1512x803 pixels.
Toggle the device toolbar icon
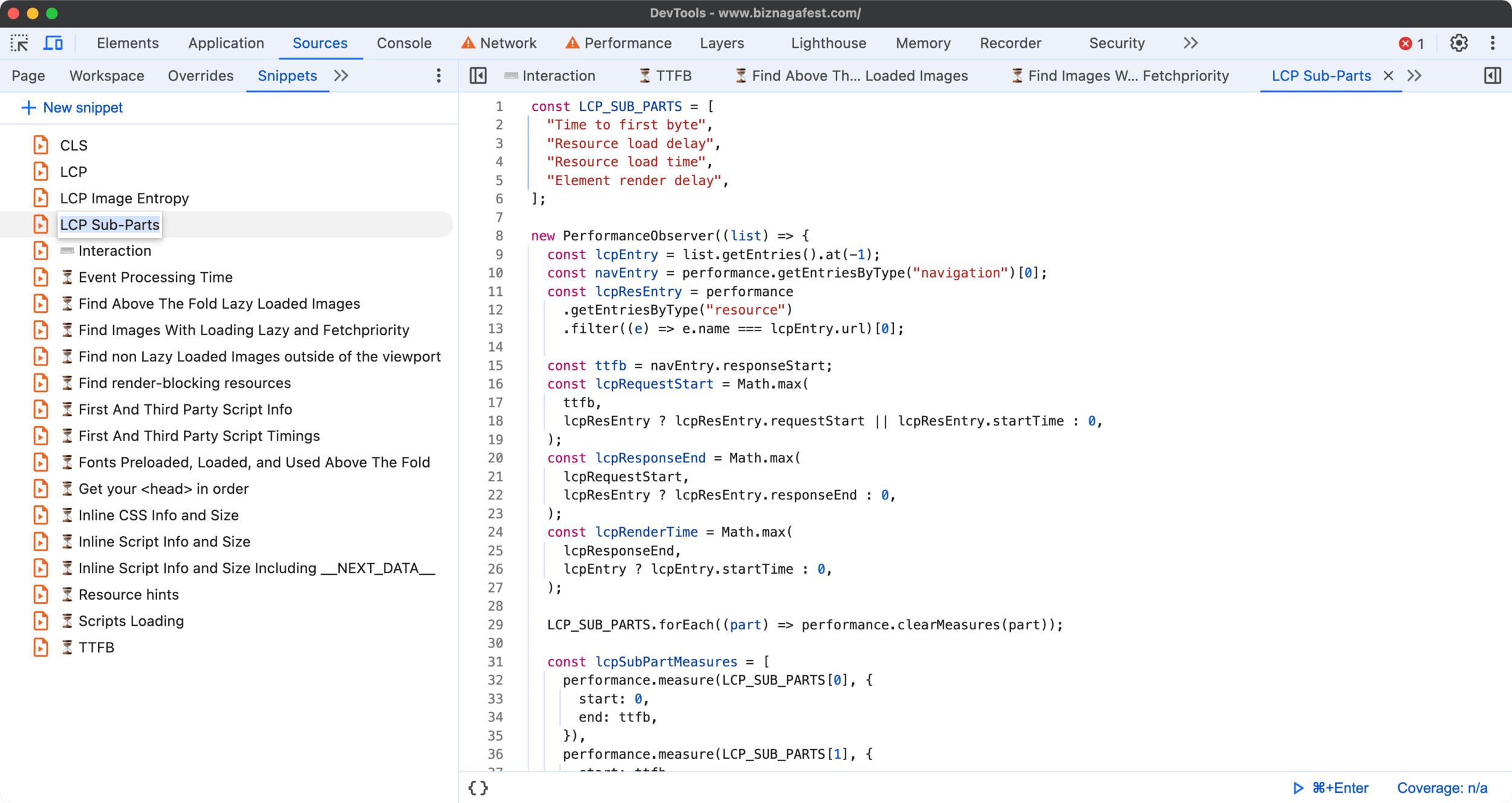pos(53,43)
